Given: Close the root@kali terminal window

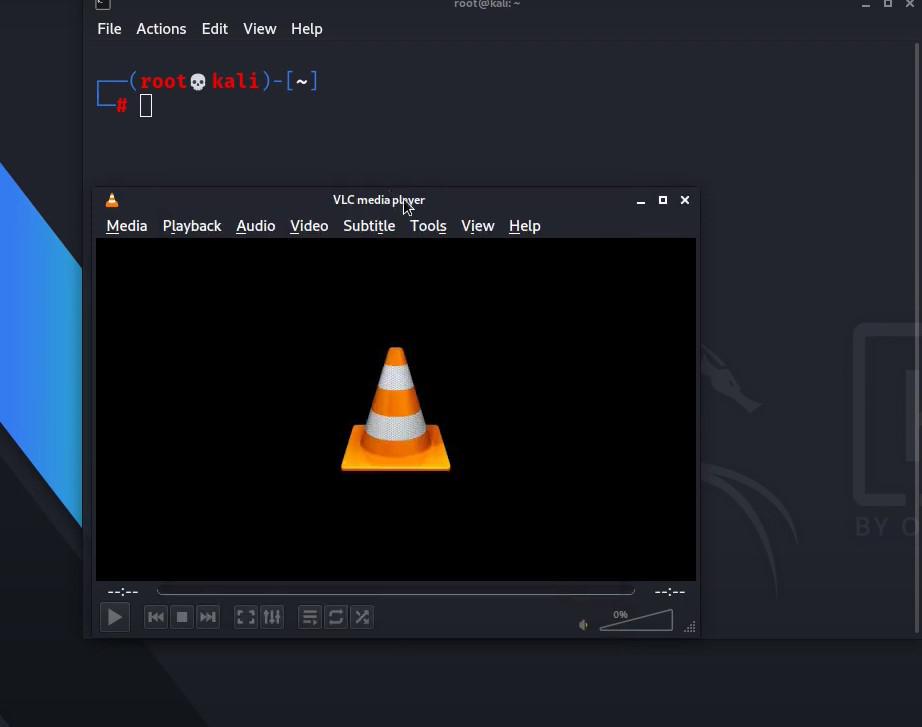Looking at the screenshot, I should (910, 4).
